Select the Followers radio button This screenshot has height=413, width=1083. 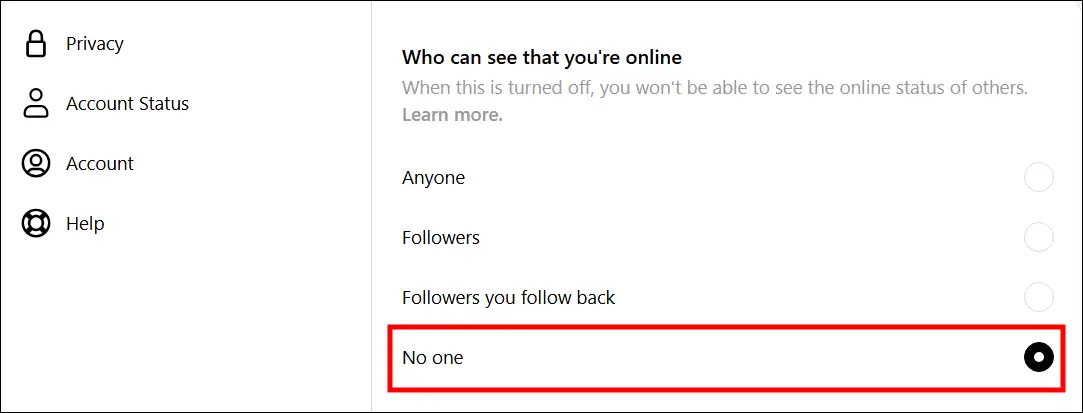point(1039,238)
